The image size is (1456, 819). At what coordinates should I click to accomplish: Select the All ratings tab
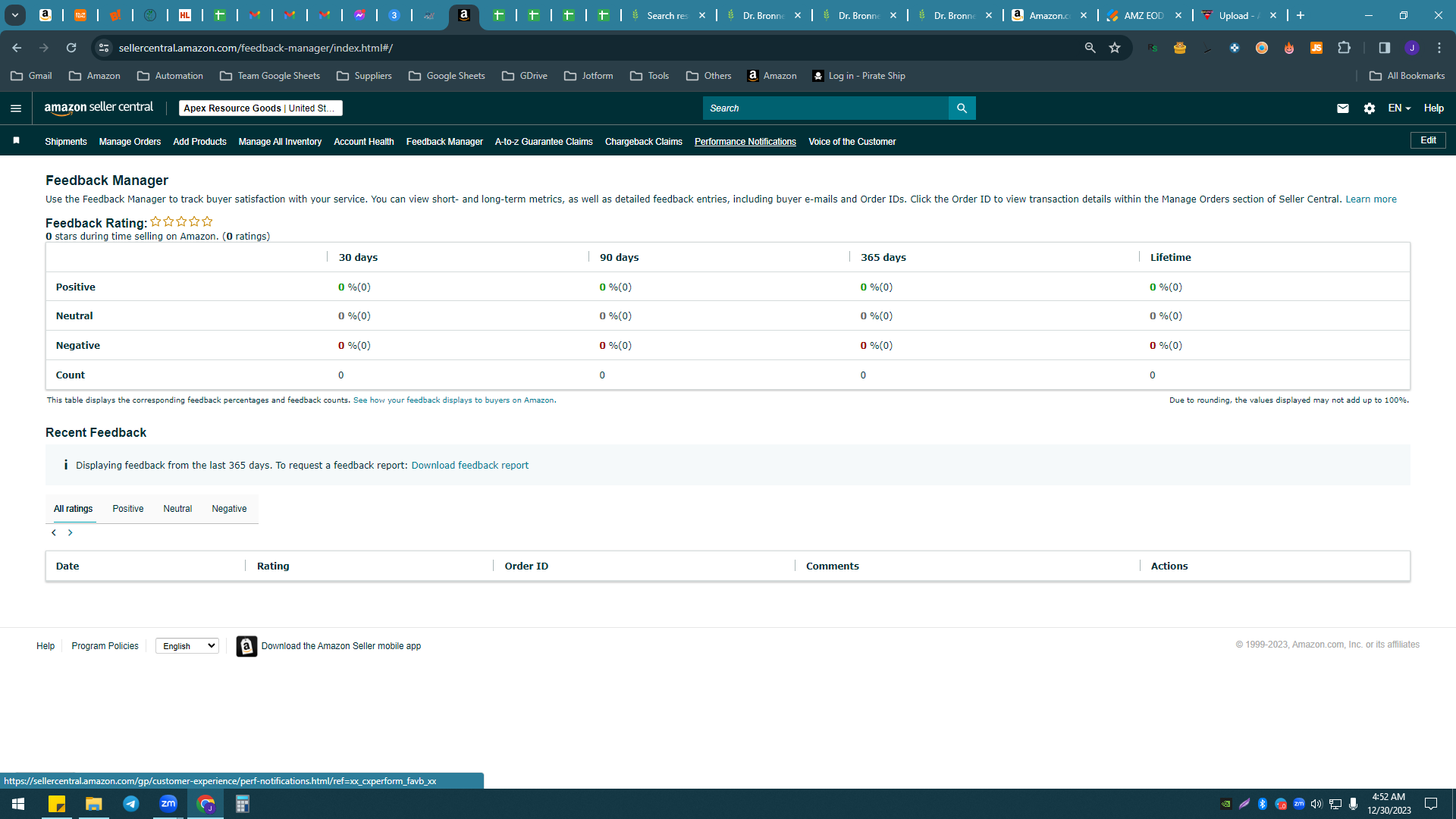tap(74, 509)
